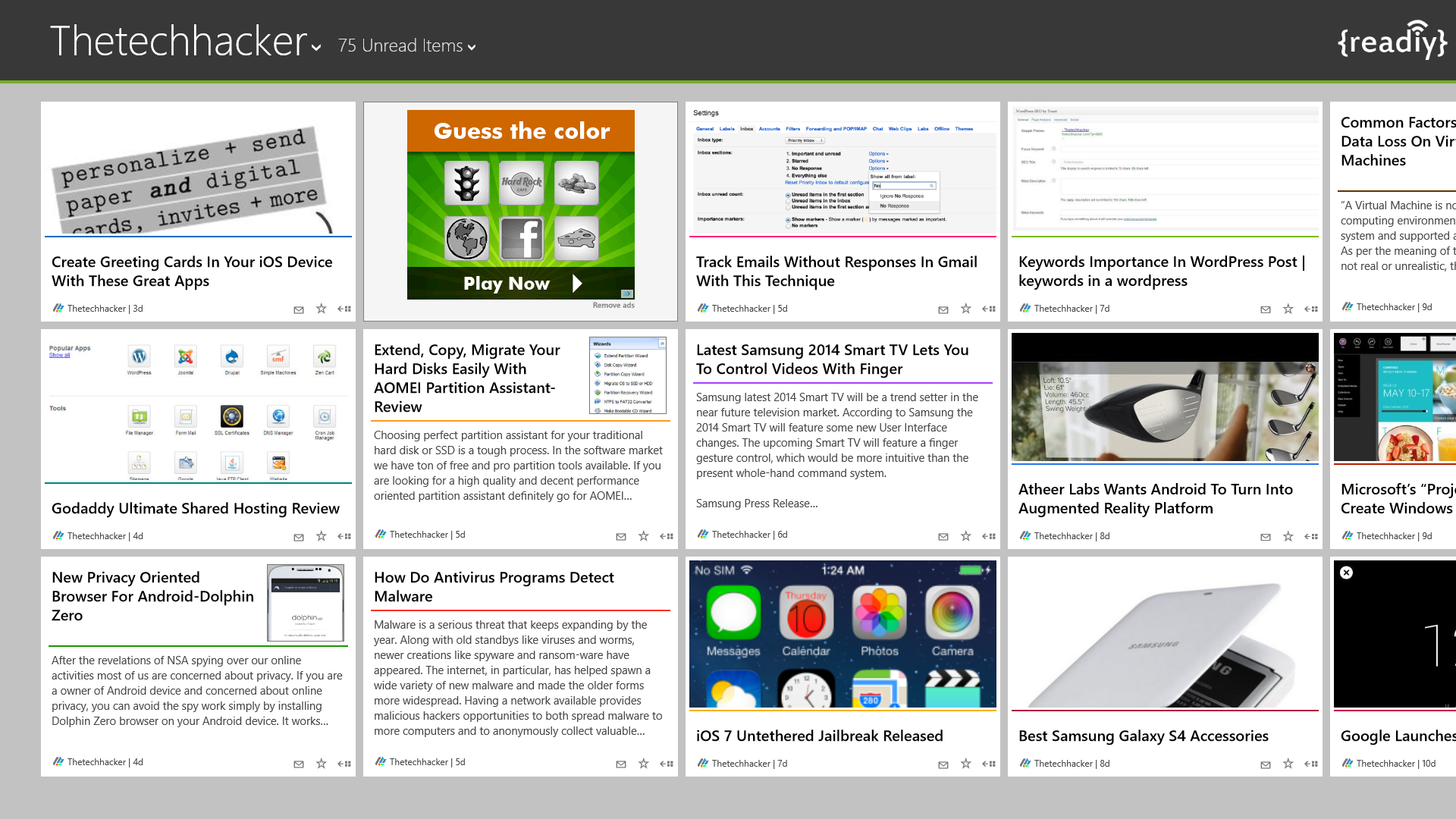Star the How Do Antivirus Programs article
1456x819 pixels.
coord(644,764)
